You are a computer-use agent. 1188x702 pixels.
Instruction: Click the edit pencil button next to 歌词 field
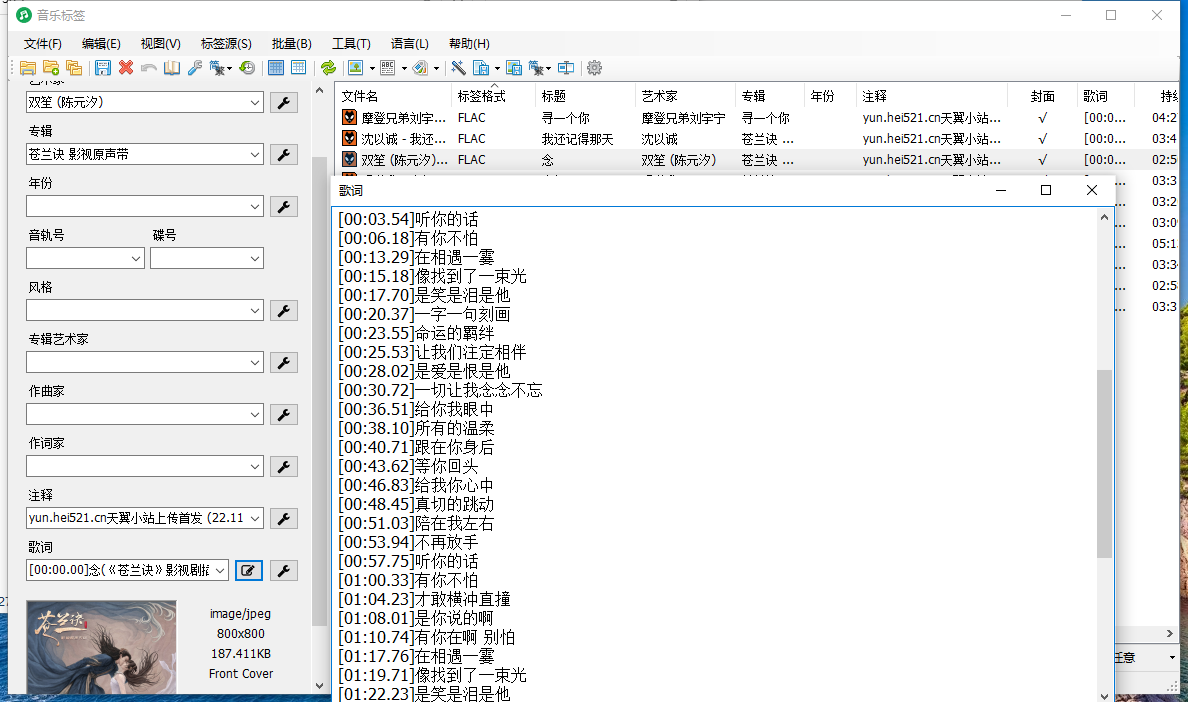click(x=248, y=570)
